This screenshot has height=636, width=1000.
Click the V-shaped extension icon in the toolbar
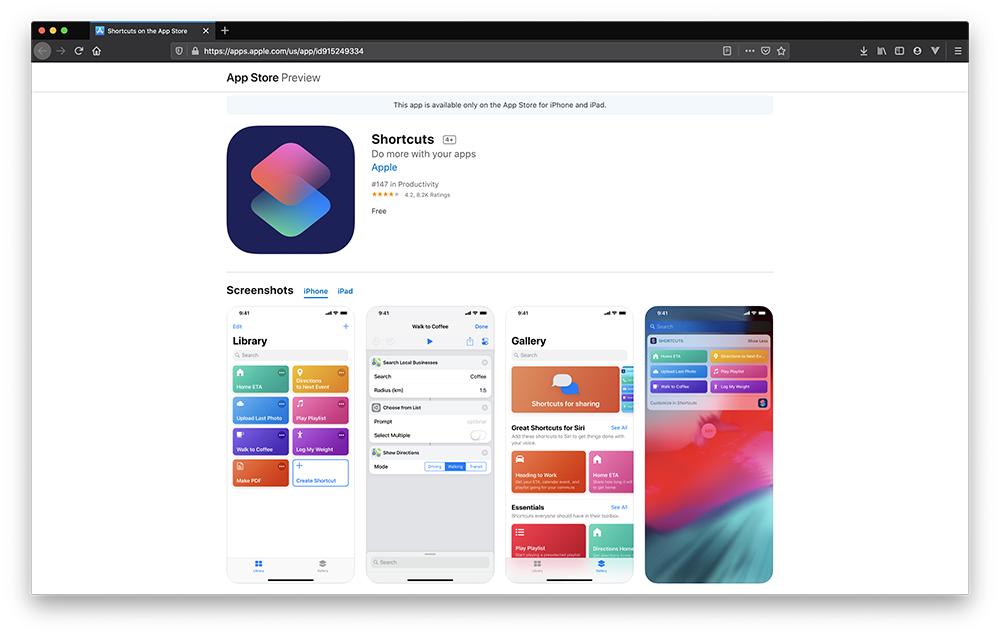[x=935, y=51]
